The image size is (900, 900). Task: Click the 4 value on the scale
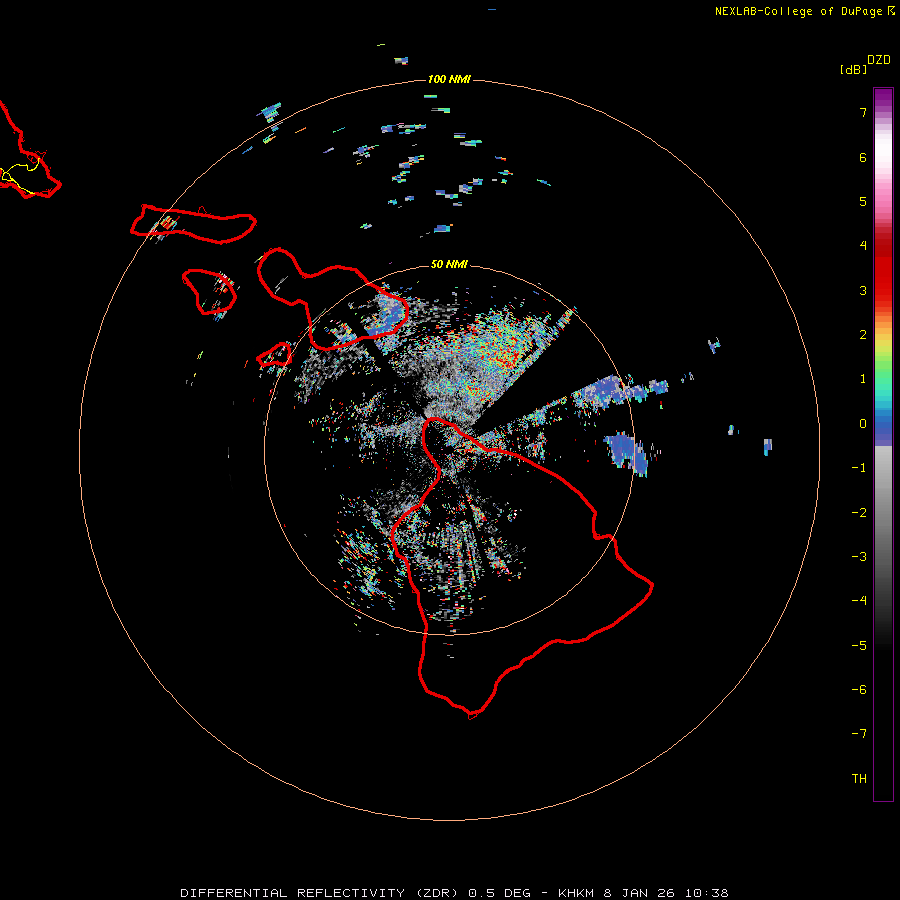click(863, 246)
